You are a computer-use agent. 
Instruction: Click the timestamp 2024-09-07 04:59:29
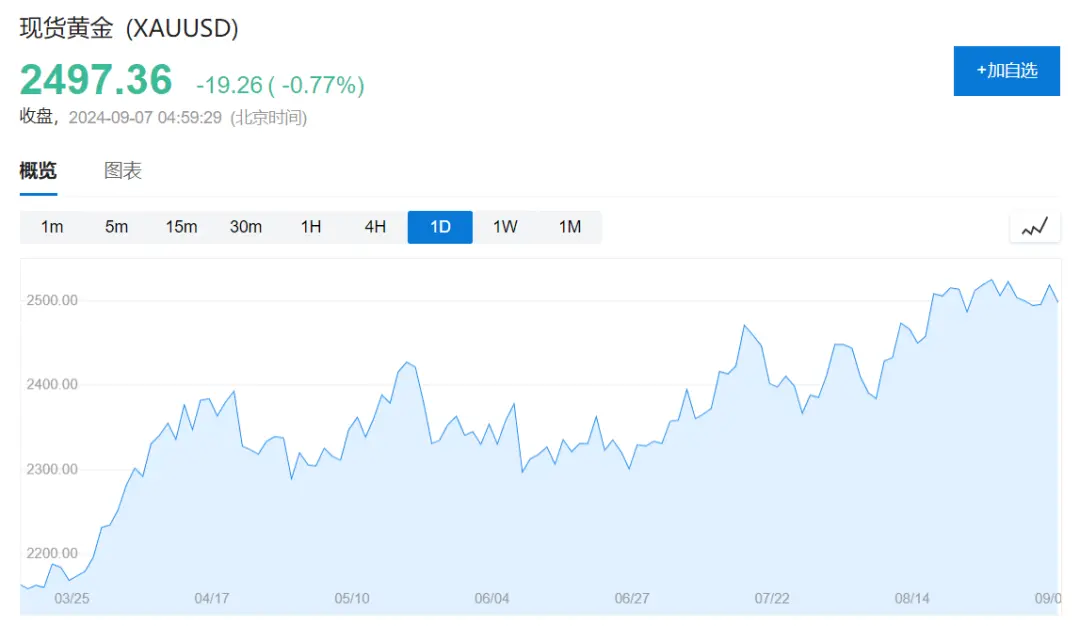[145, 118]
